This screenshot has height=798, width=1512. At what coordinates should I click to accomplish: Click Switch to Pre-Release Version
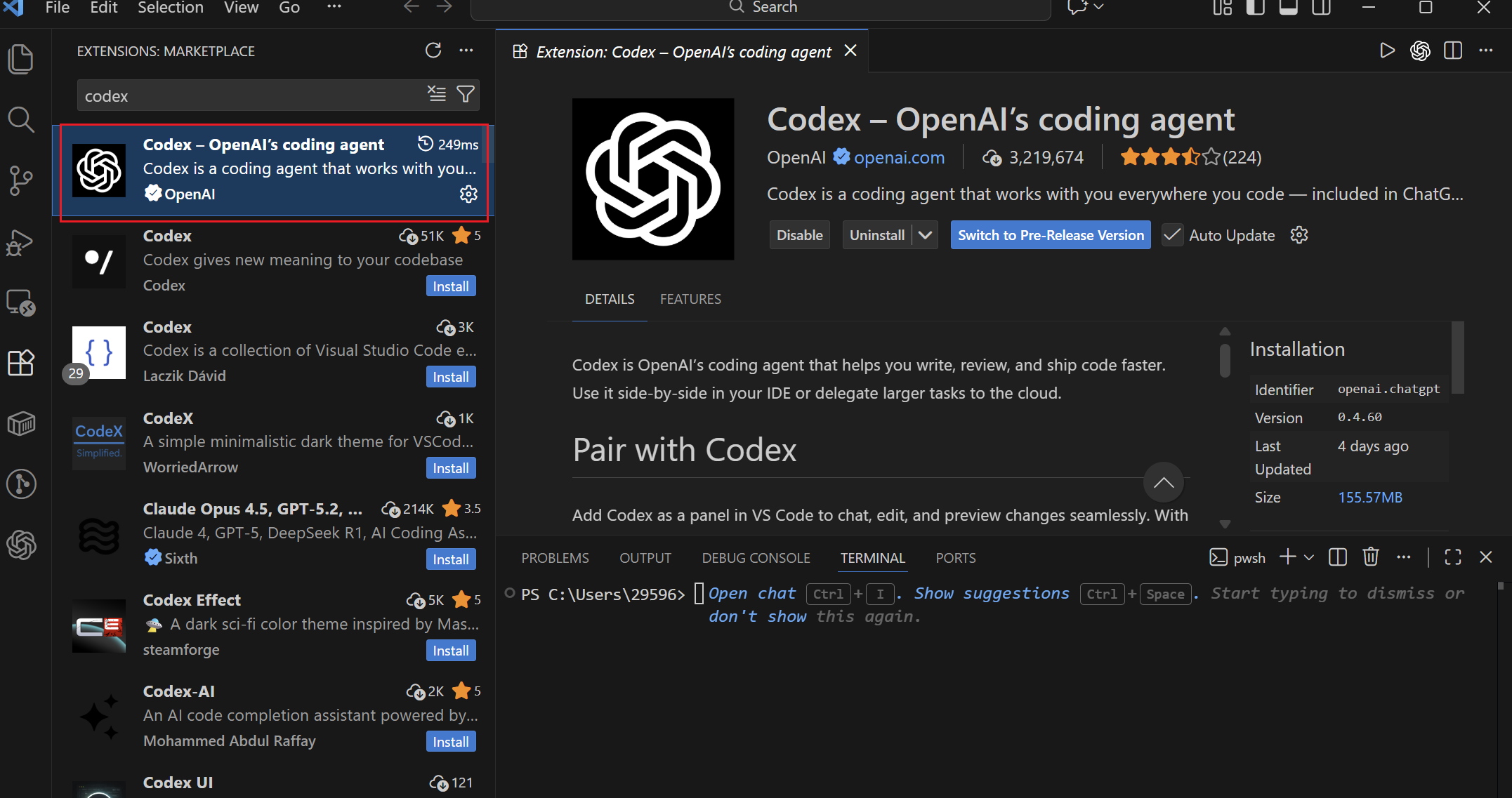pos(1050,234)
